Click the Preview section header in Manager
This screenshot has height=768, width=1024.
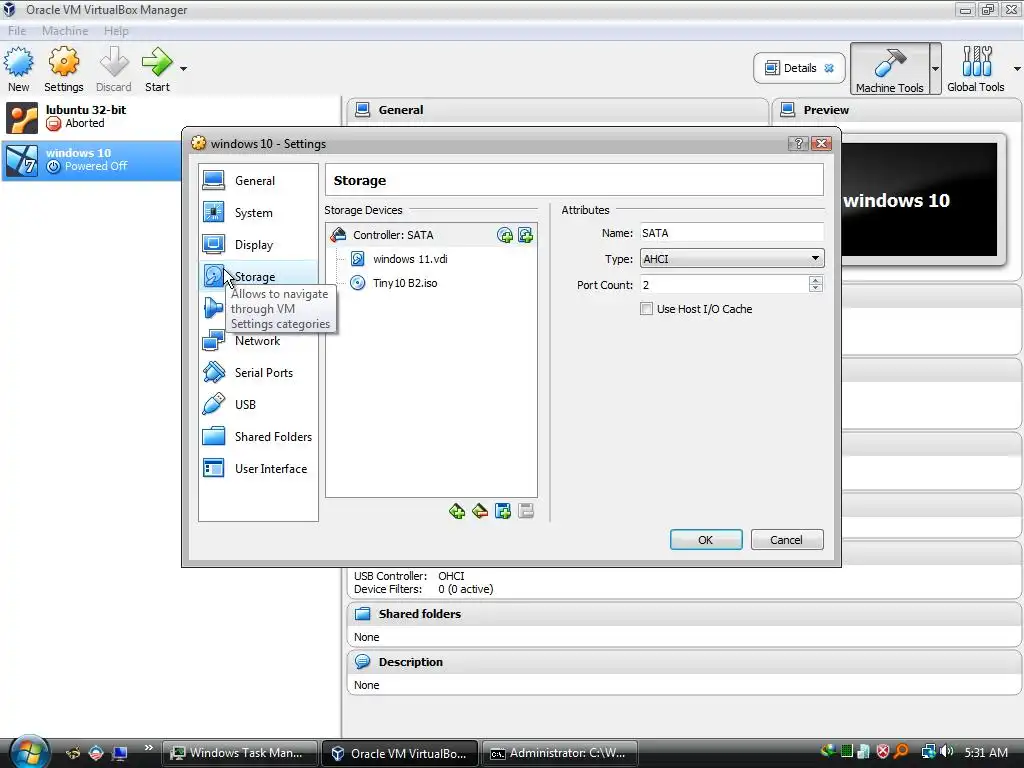pos(897,110)
